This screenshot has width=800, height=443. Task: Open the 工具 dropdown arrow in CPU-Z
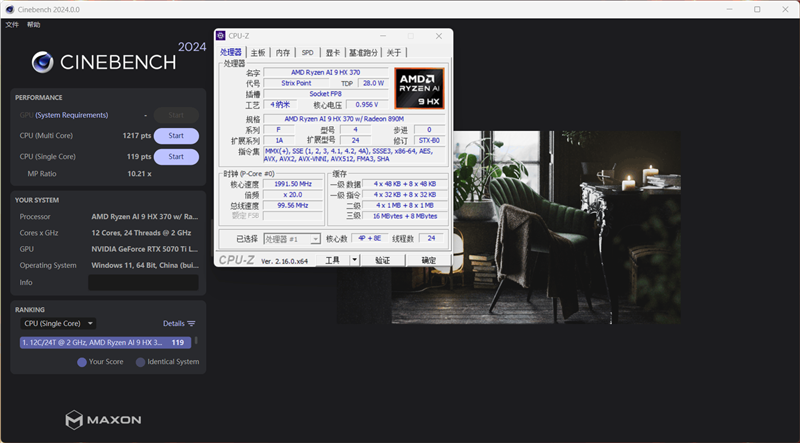click(x=354, y=260)
